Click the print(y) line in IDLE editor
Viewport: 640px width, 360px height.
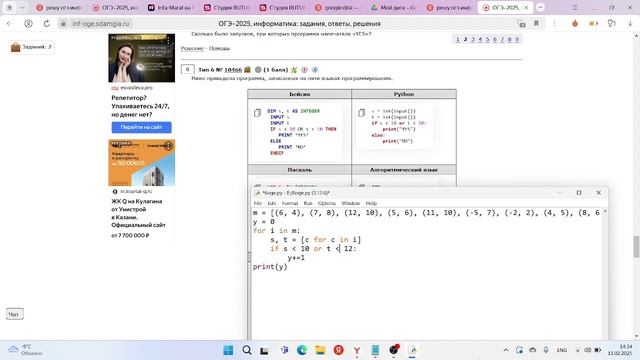270,267
